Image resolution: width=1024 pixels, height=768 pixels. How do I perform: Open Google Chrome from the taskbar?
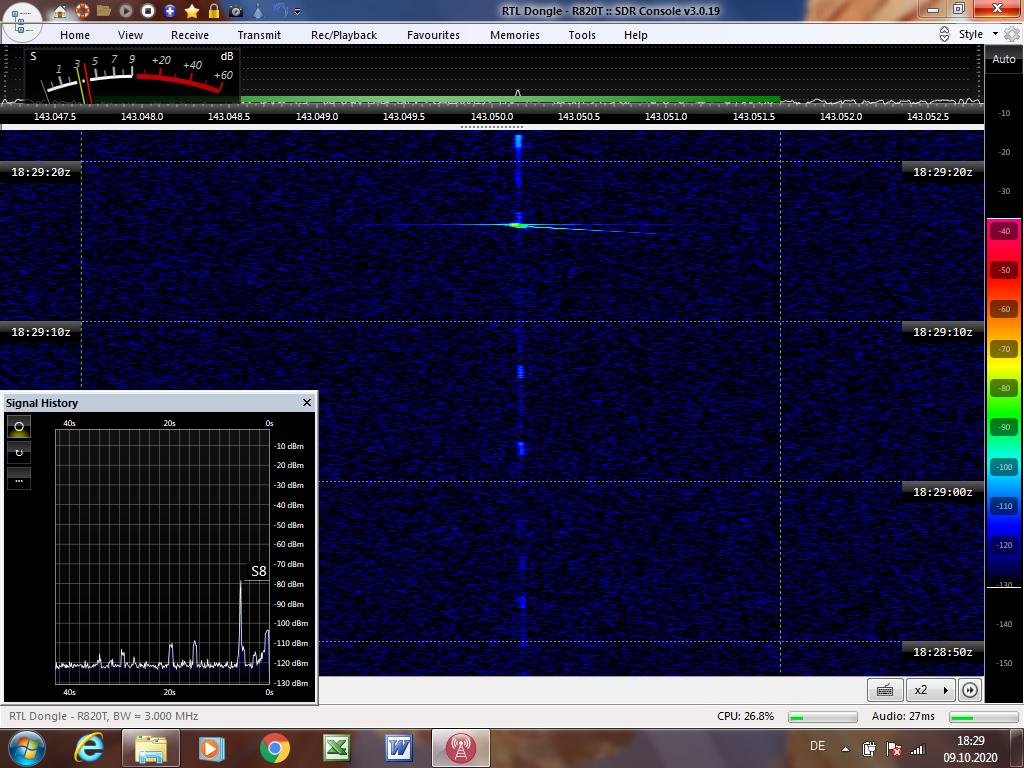(274, 748)
